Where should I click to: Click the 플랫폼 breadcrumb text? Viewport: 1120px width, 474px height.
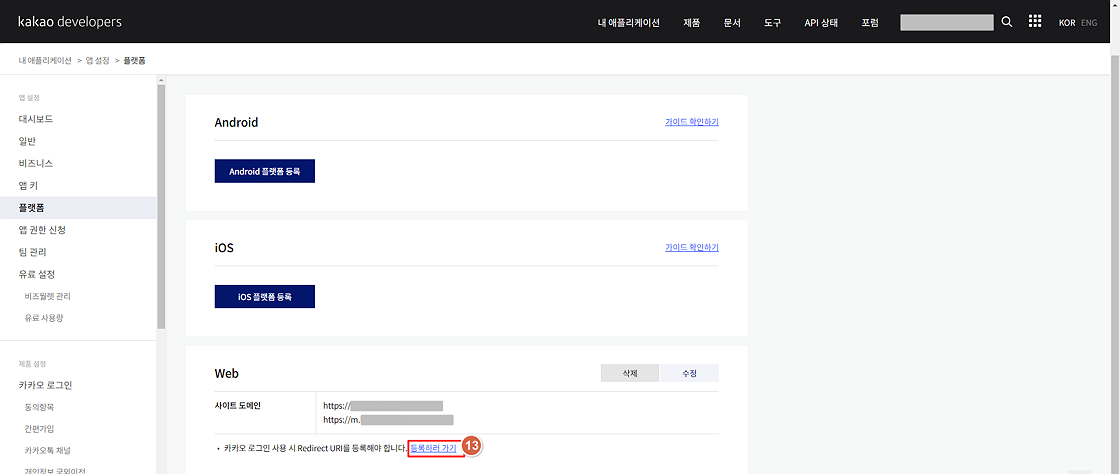134,61
